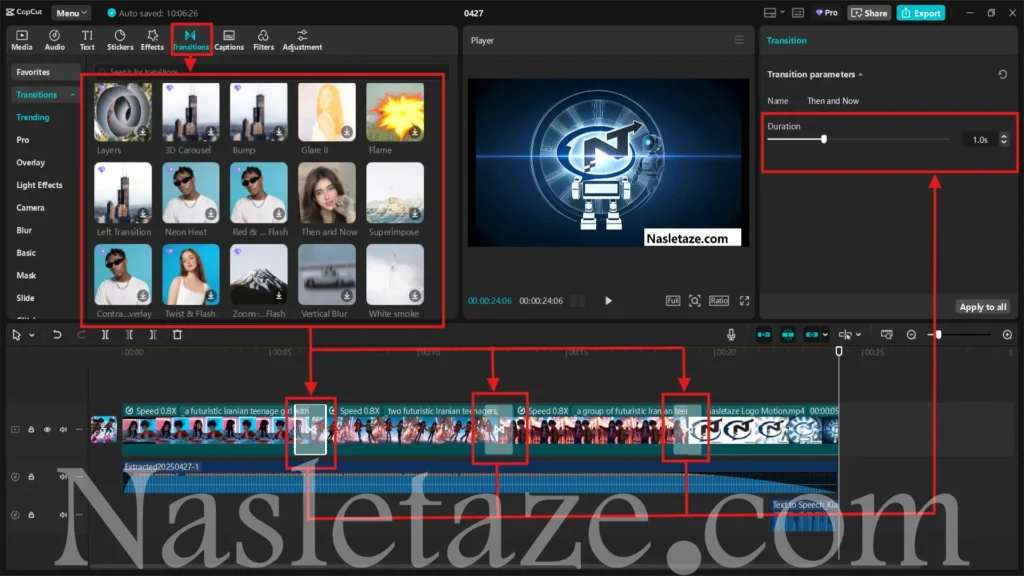Click the transition between the first two clips

pos(310,429)
